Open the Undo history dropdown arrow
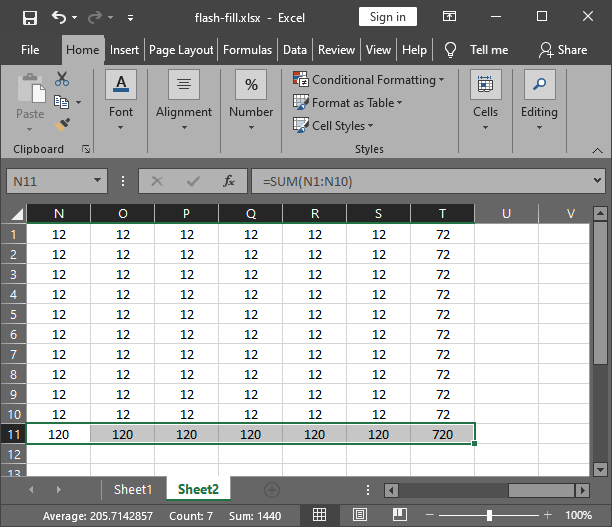 coord(75,18)
